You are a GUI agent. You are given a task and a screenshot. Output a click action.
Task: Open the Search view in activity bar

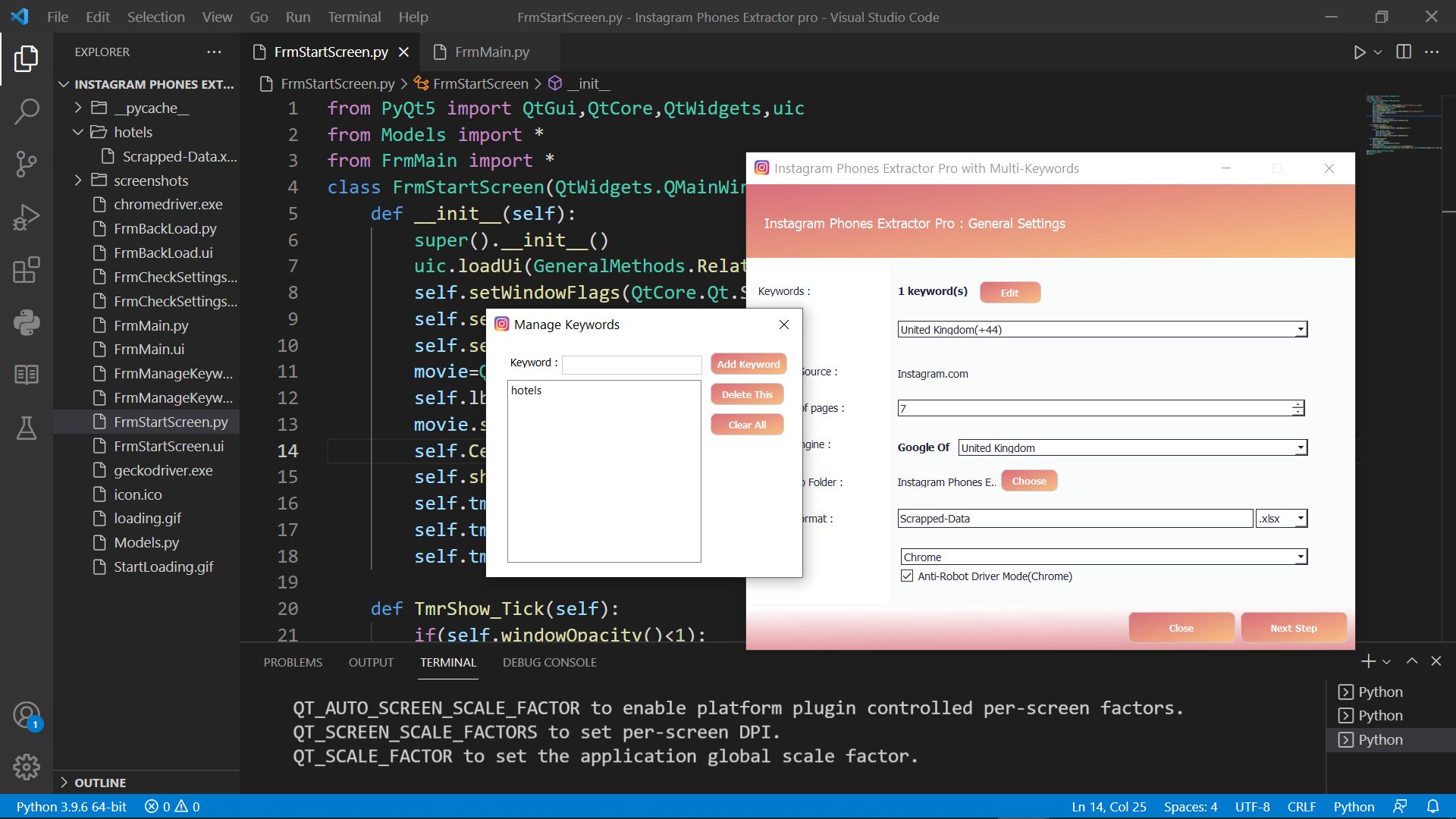pyautogui.click(x=26, y=111)
